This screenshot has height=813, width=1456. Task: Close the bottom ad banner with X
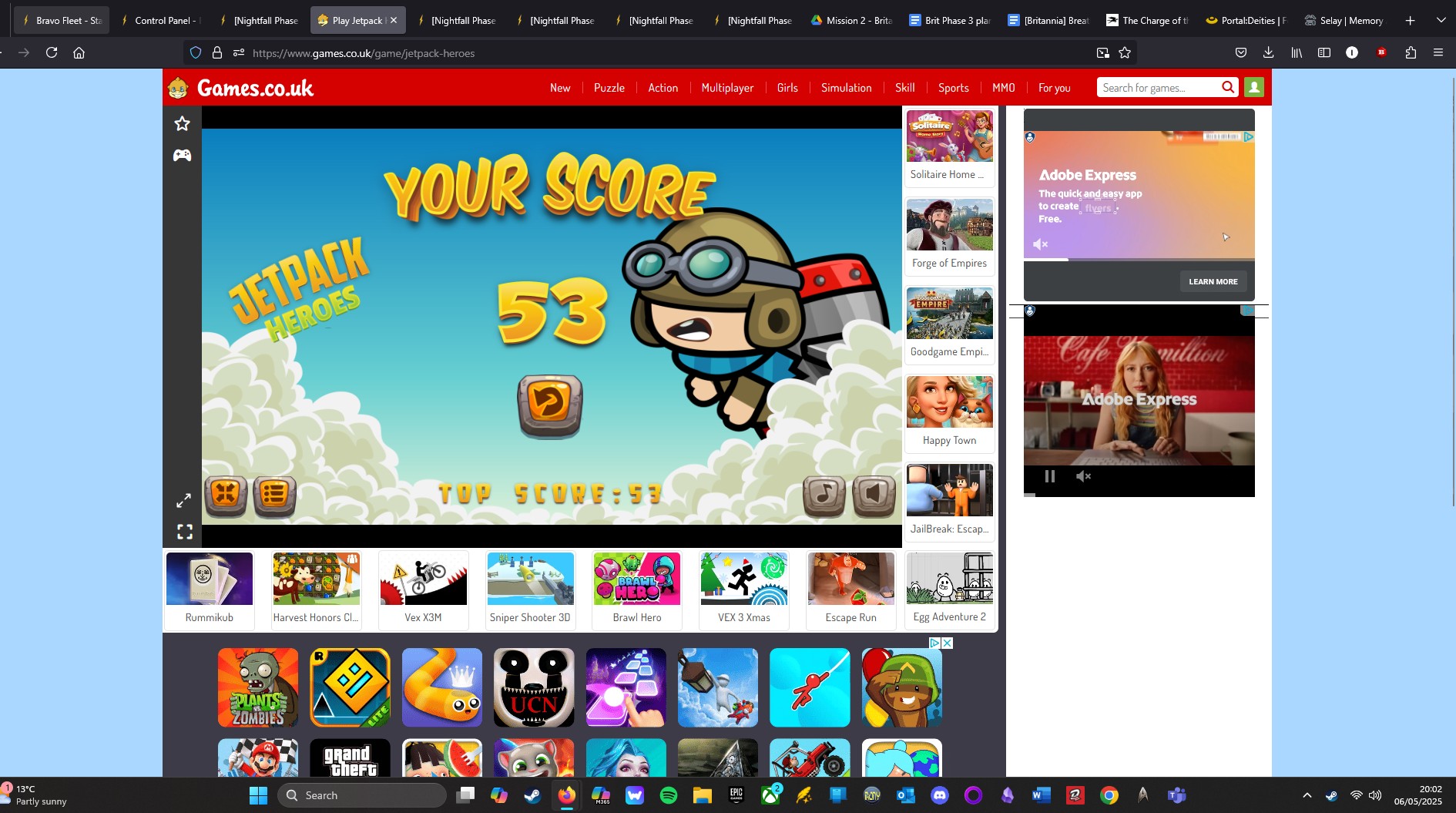948,643
